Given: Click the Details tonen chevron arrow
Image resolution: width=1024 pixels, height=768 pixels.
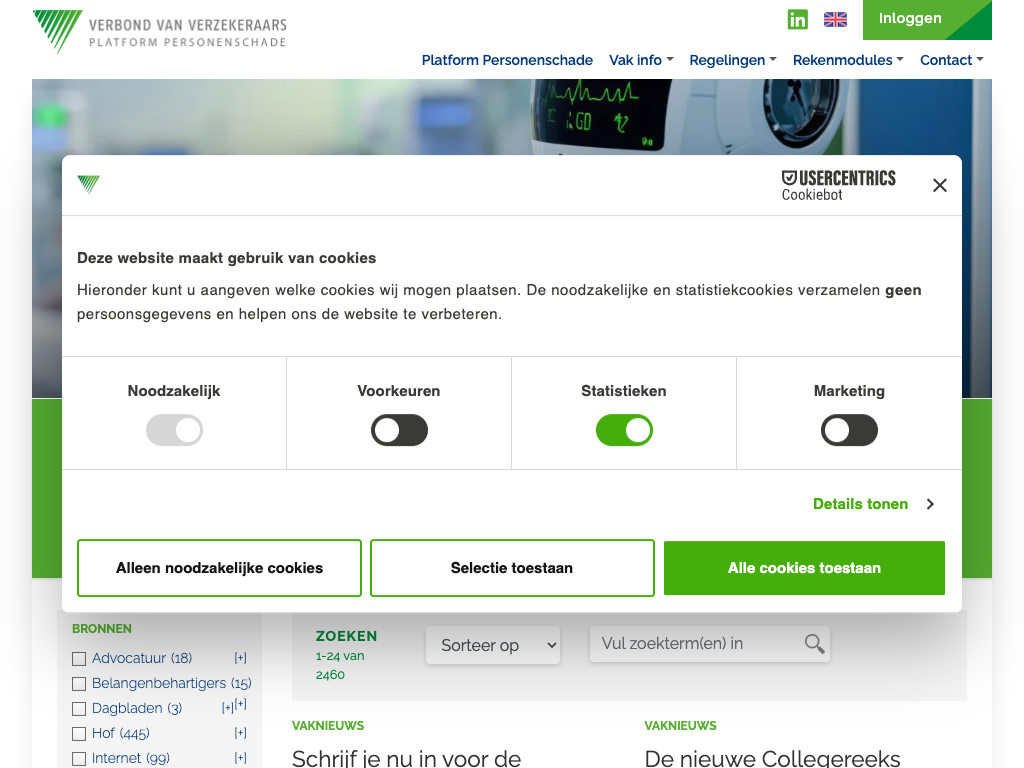Looking at the screenshot, I should point(931,504).
